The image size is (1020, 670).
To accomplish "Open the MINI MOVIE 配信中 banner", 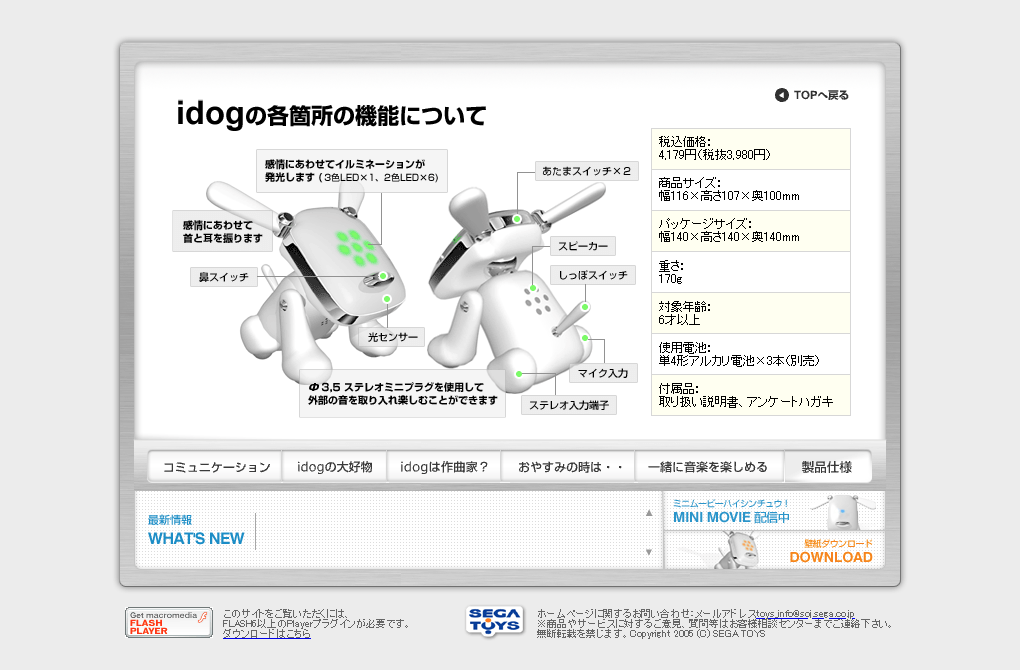I will click(774, 511).
